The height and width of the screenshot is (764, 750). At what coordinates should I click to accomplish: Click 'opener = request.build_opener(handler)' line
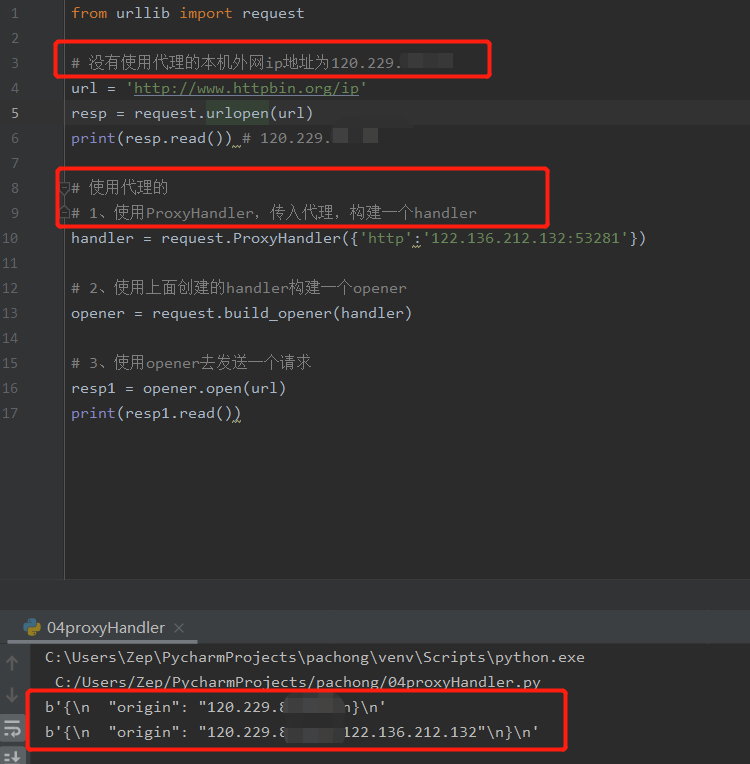[242, 313]
